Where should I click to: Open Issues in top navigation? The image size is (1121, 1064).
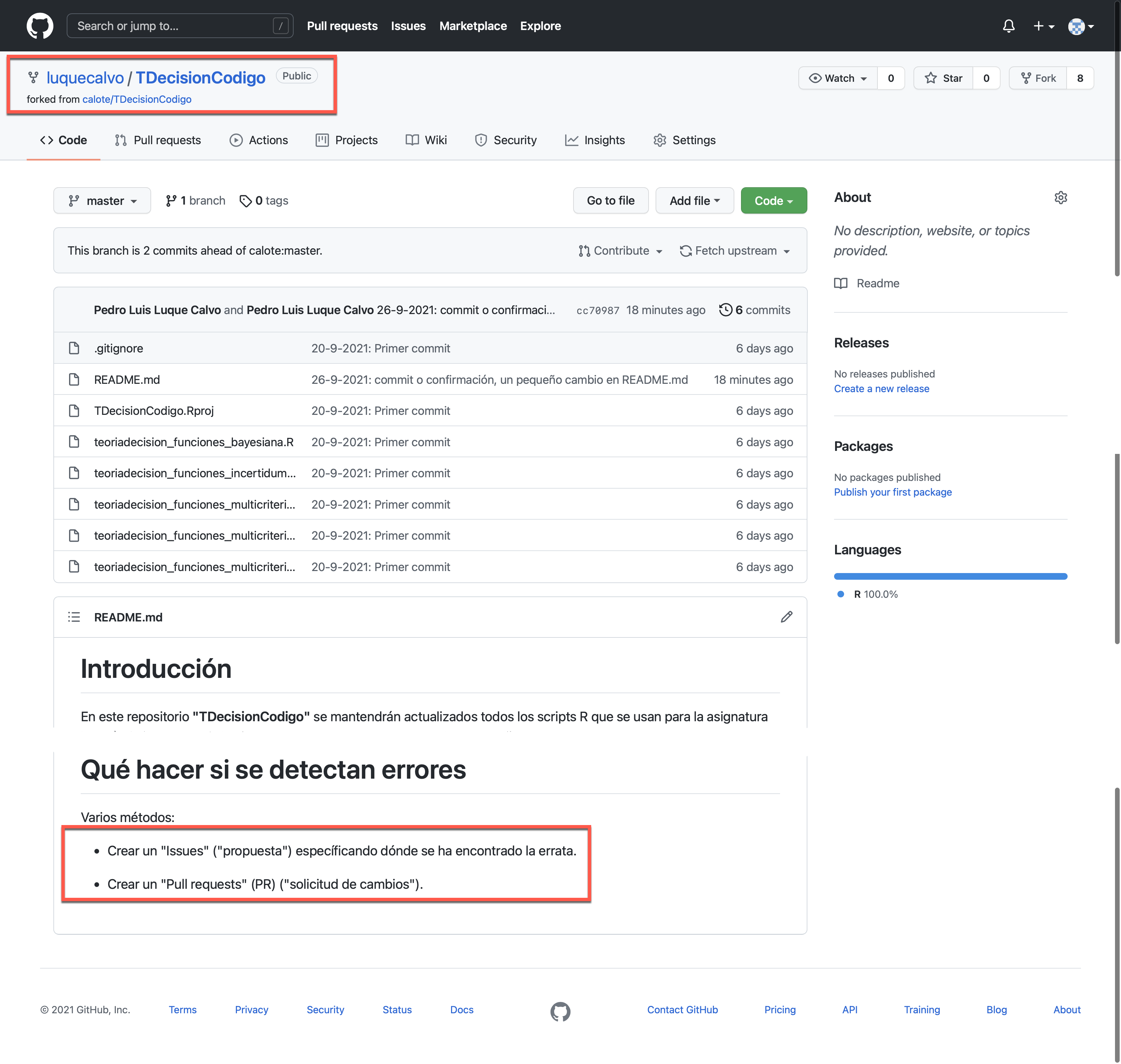pyautogui.click(x=408, y=26)
